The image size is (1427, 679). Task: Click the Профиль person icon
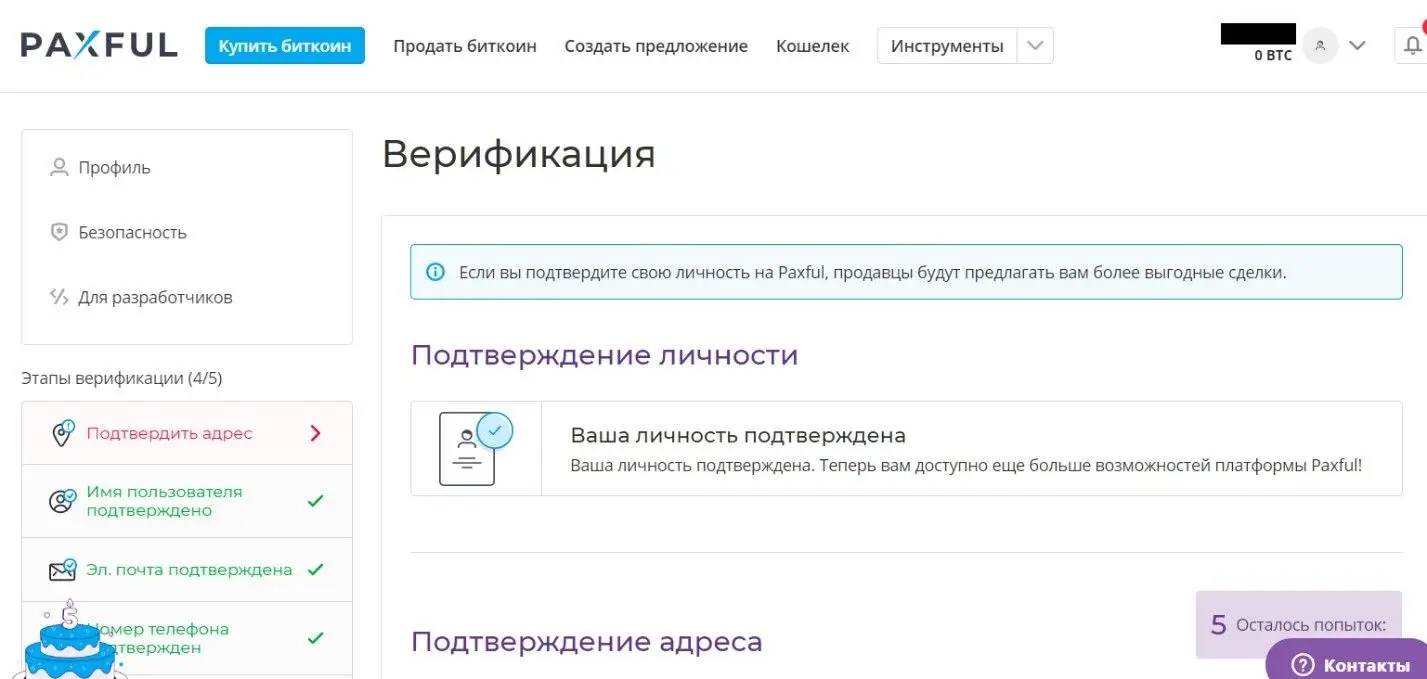click(x=59, y=167)
